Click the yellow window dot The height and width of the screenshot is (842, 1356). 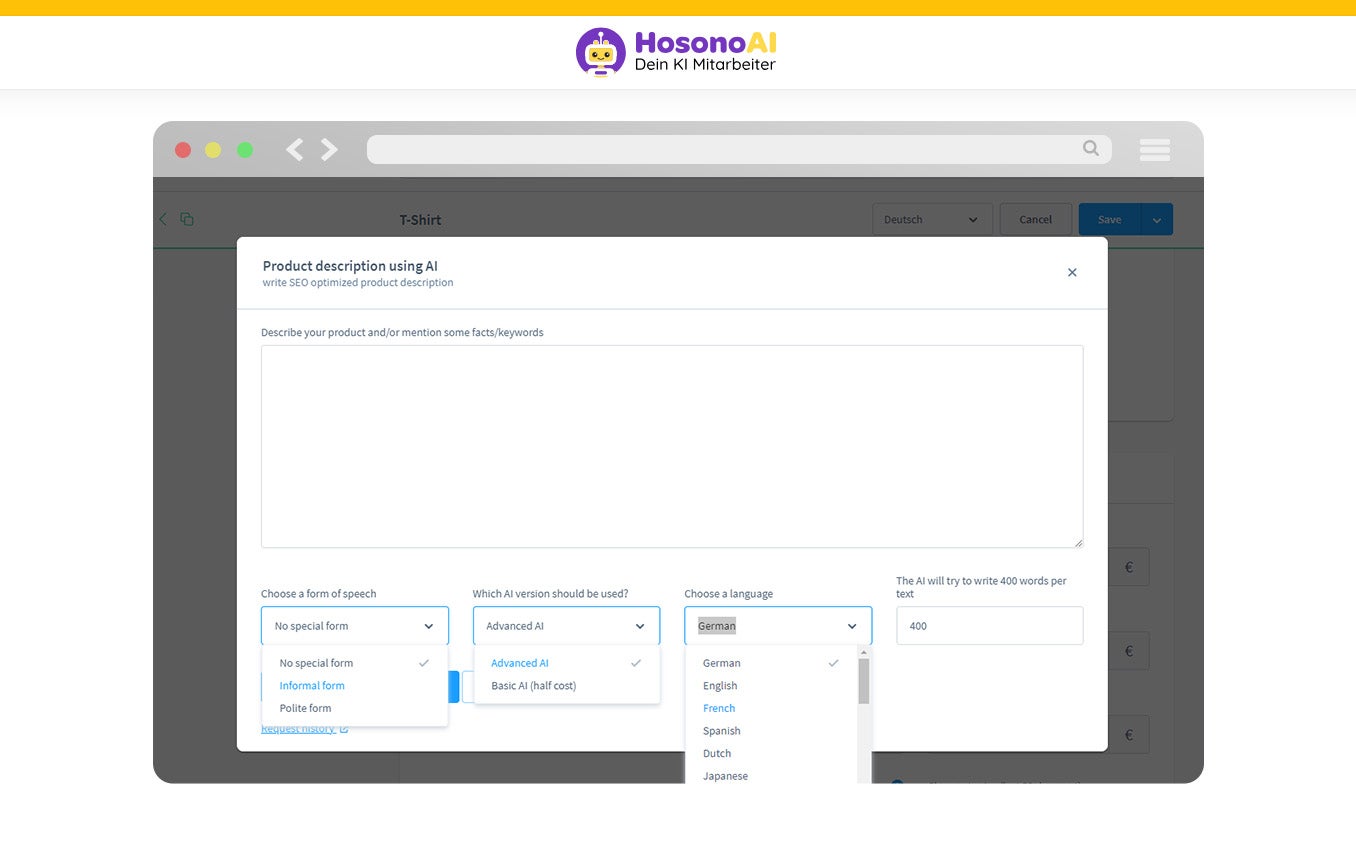[213, 150]
